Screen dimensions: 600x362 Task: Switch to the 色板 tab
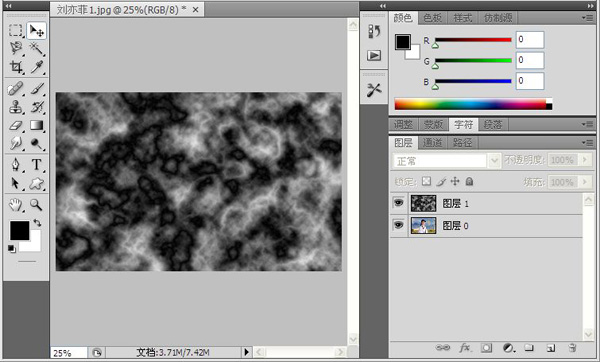(x=432, y=18)
